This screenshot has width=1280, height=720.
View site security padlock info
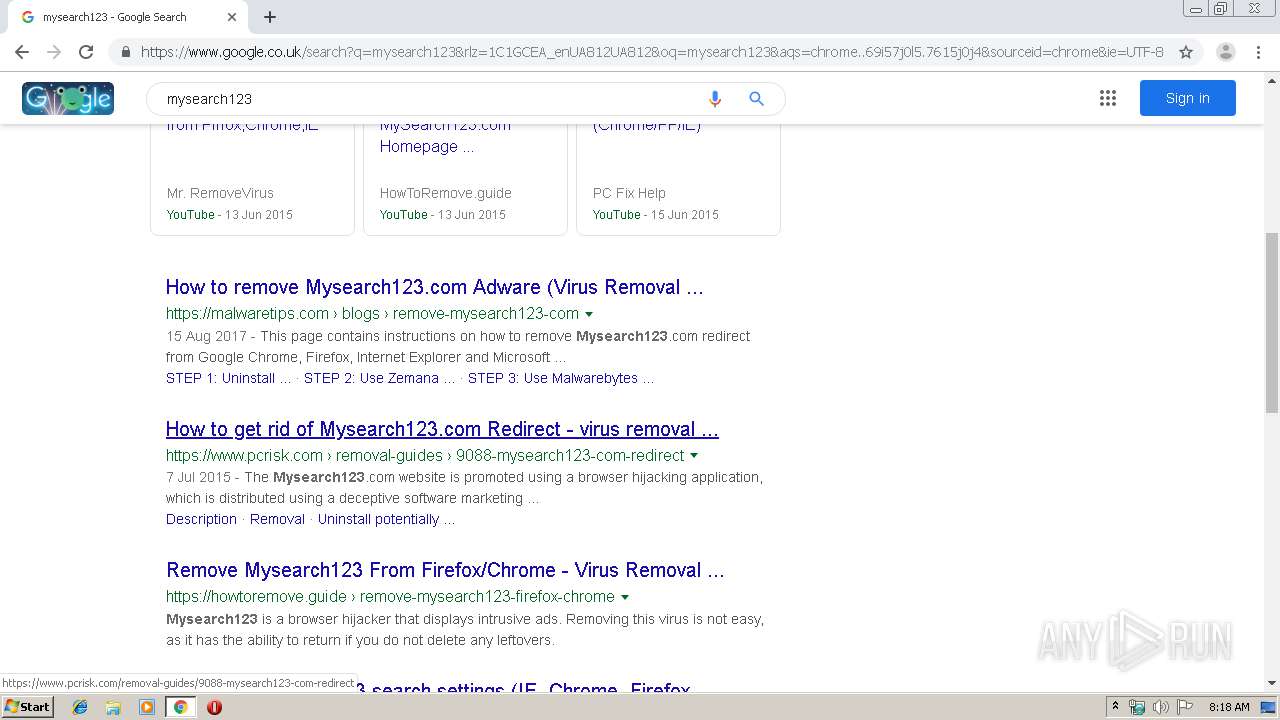(125, 52)
